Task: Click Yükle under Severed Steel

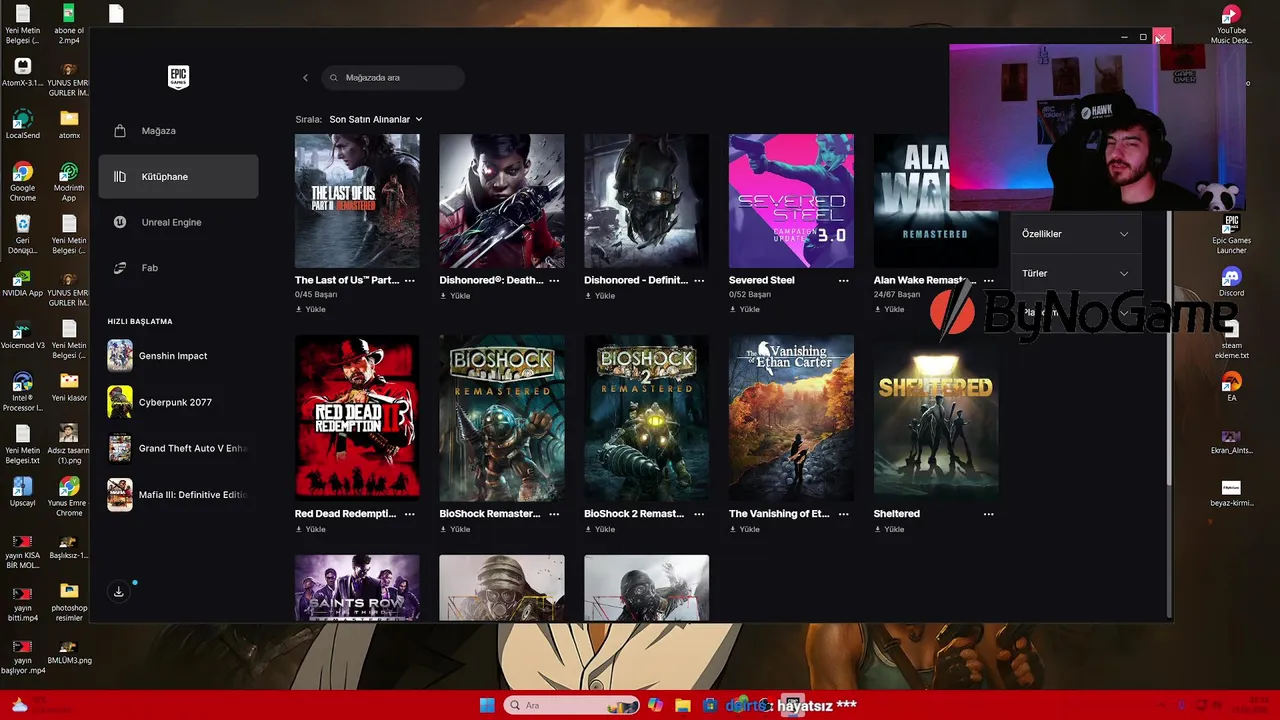Action: pyautogui.click(x=745, y=310)
